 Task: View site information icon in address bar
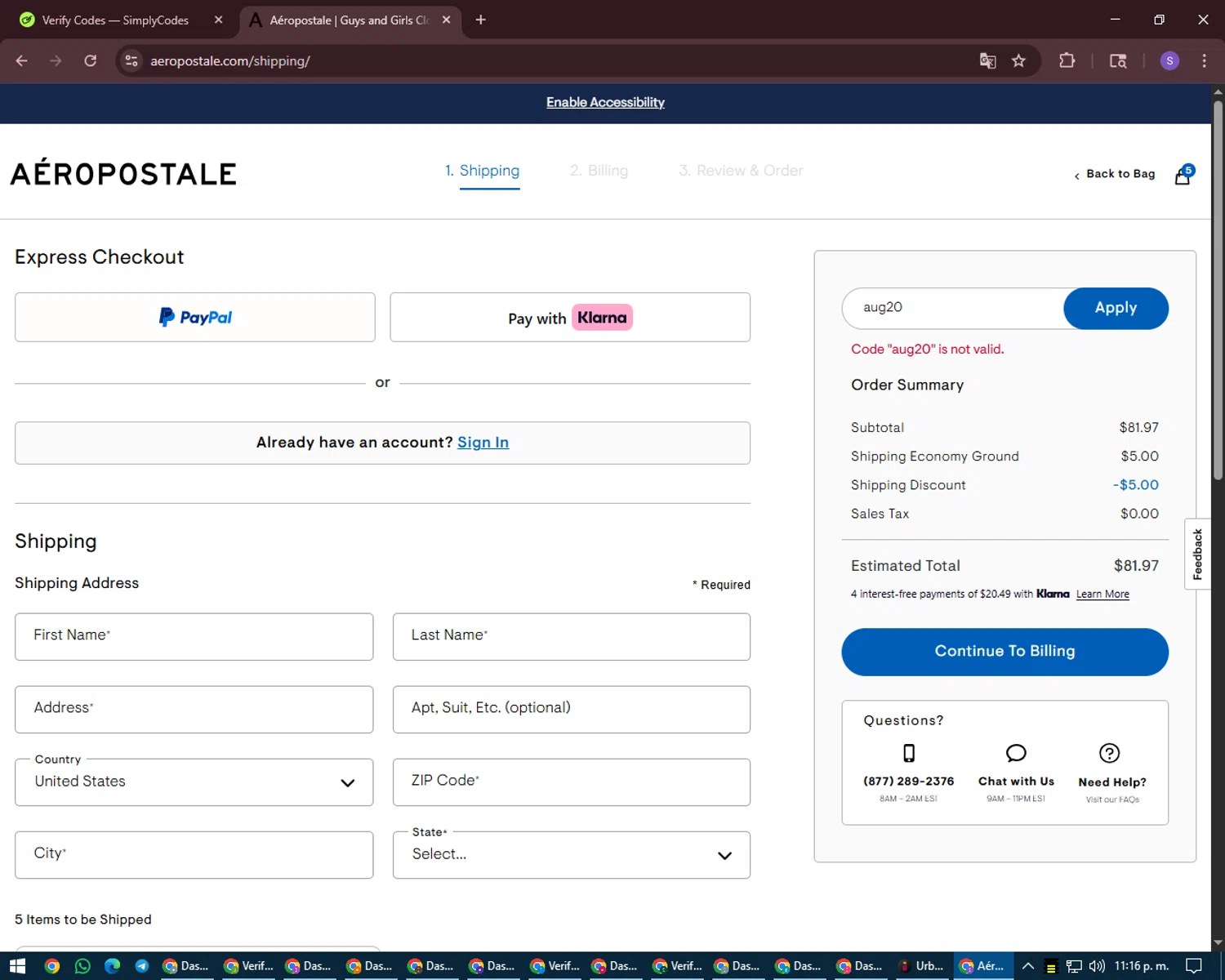pos(131,60)
